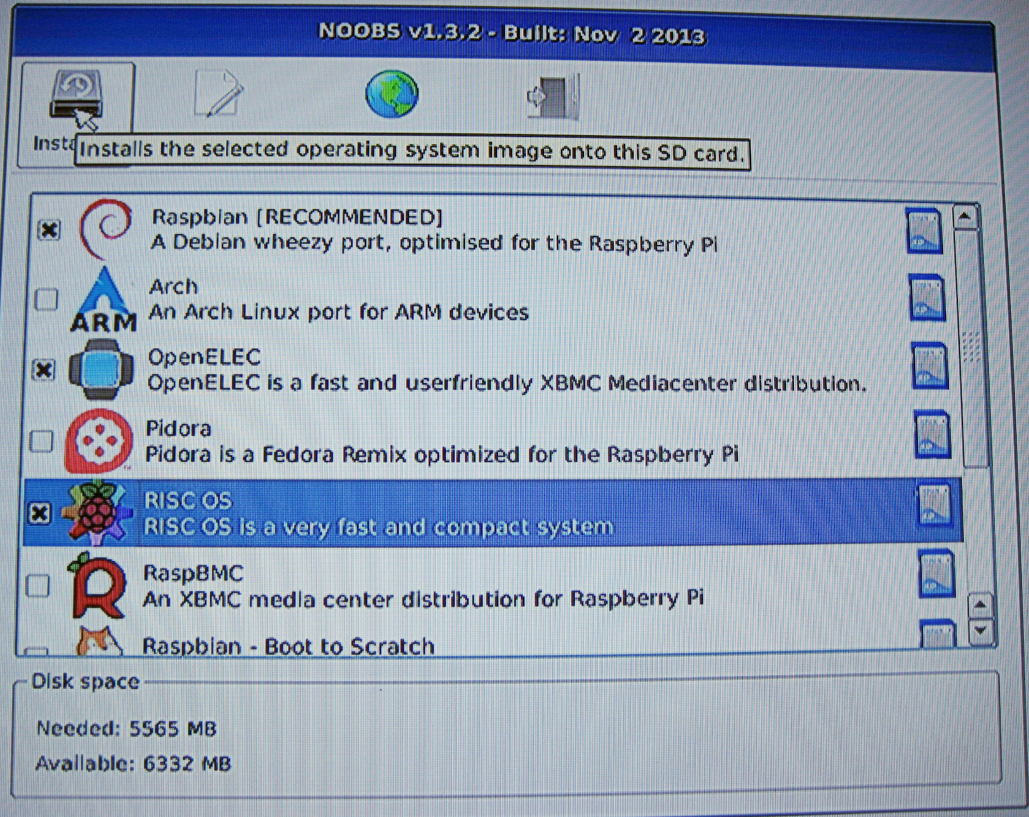Viewport: 1029px width, 817px height.
Task: Open online help globe icon
Action: (x=391, y=94)
